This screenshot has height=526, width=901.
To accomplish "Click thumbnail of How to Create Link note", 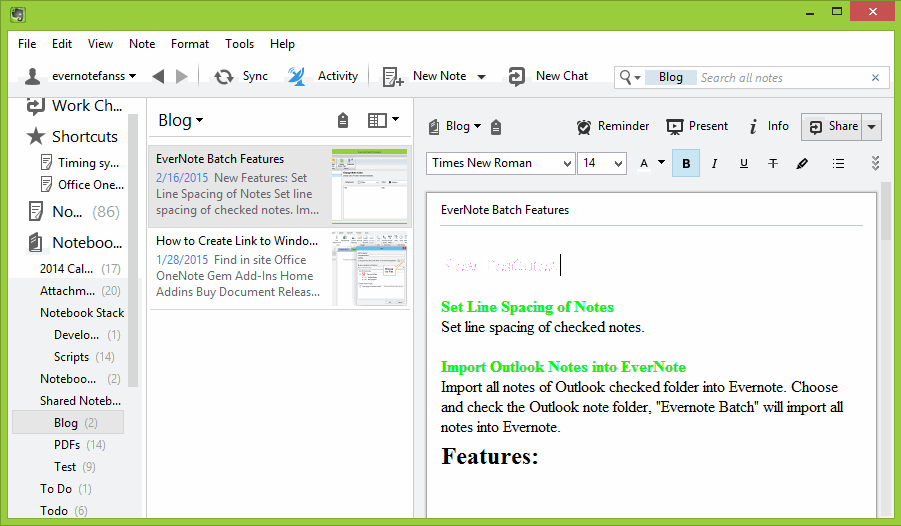I will tap(369, 268).
